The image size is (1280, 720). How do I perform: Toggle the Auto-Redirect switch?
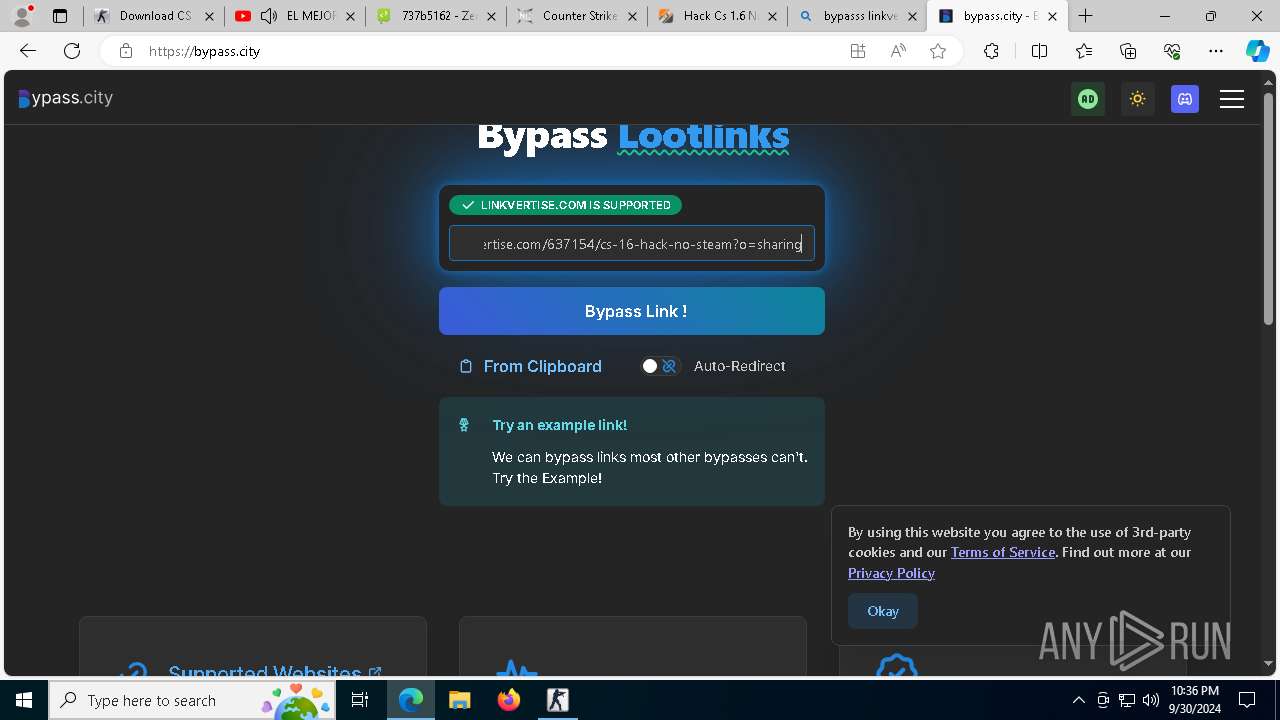coord(660,366)
